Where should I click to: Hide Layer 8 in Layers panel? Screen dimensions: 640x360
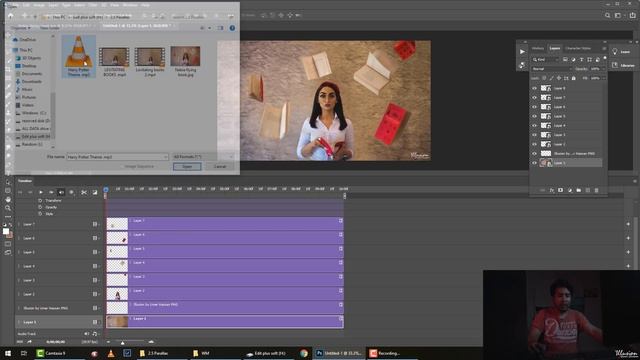pyautogui.click(x=534, y=88)
